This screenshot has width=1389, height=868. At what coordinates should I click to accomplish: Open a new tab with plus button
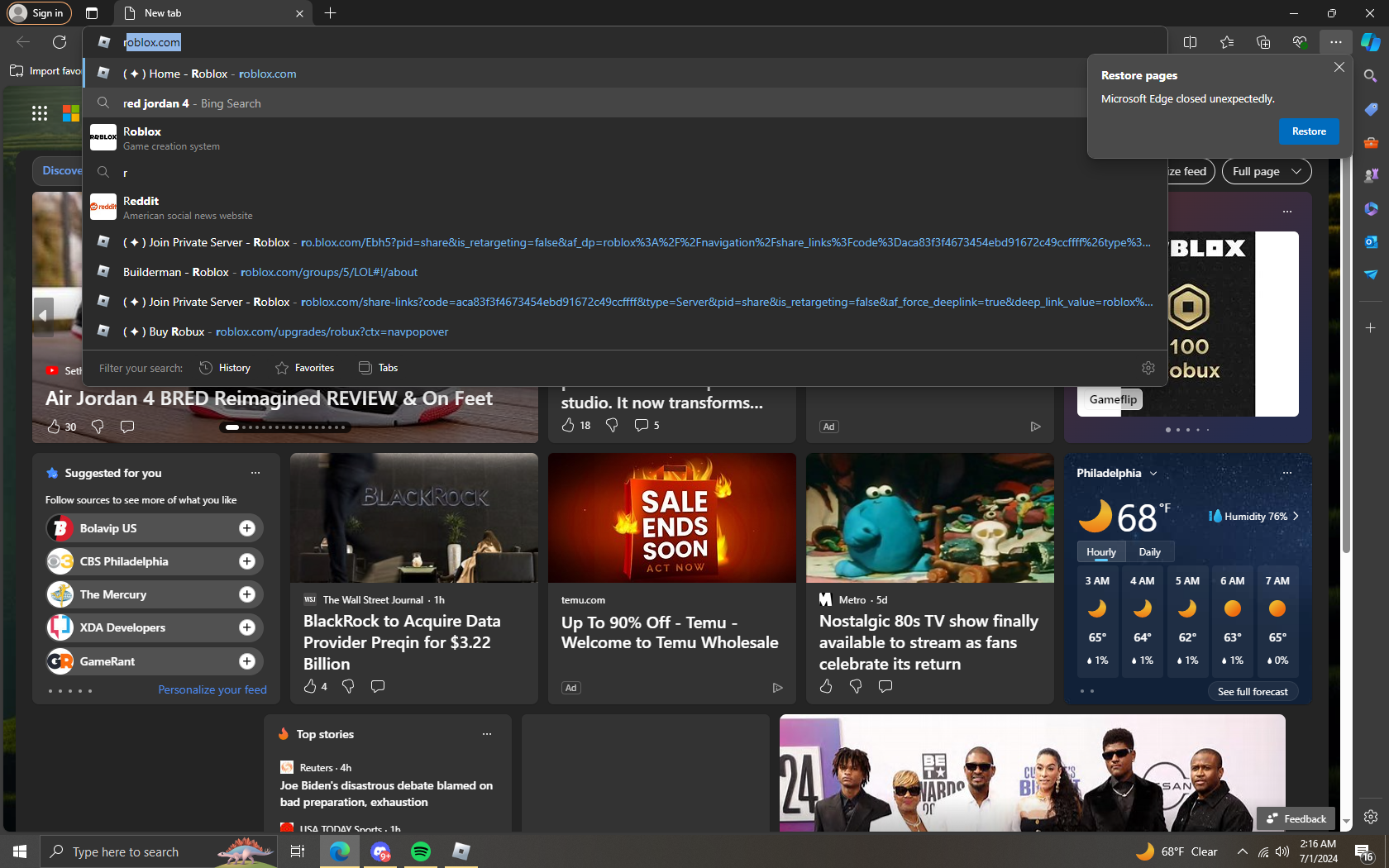330,13
